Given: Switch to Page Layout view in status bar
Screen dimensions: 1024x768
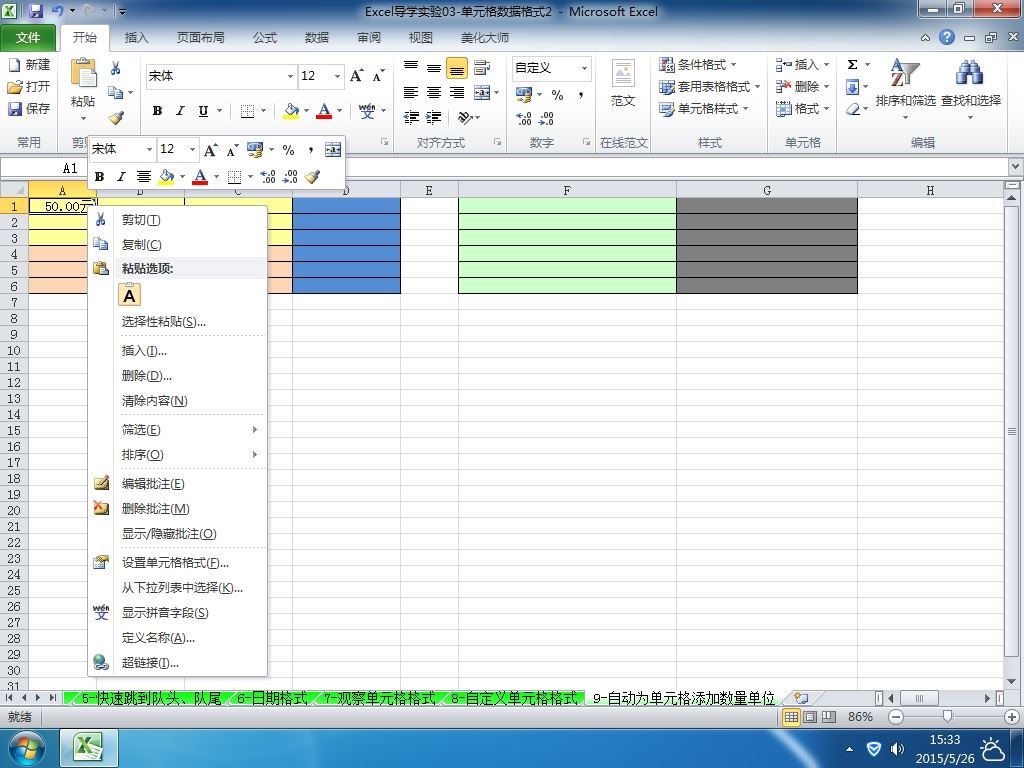Looking at the screenshot, I should click(810, 717).
